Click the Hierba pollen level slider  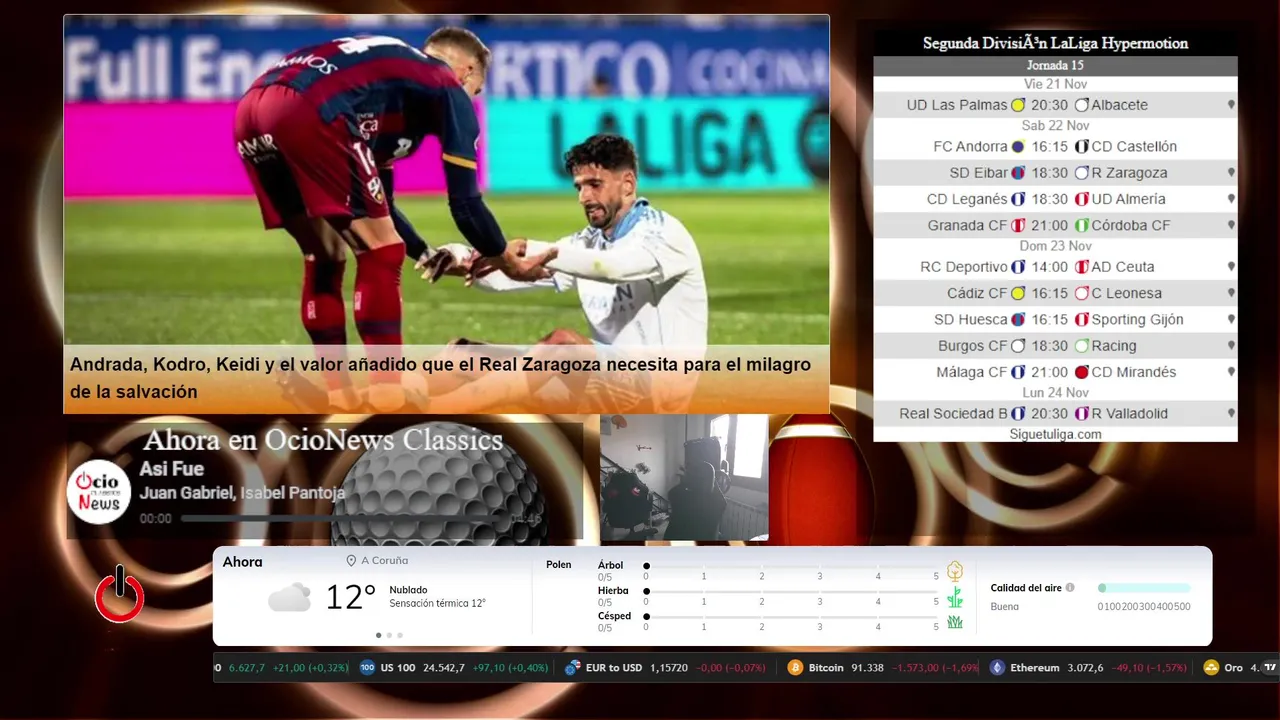(791, 591)
